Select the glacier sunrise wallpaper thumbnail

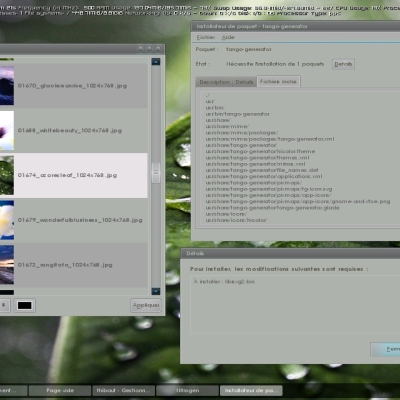tap(7, 86)
